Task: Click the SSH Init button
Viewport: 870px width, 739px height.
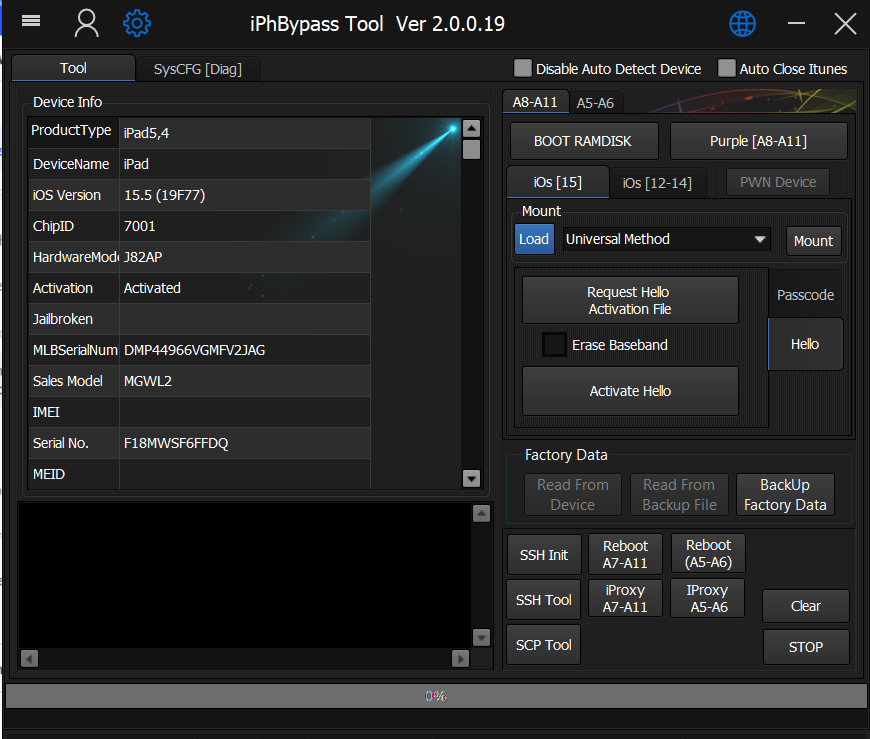Action: 544,555
